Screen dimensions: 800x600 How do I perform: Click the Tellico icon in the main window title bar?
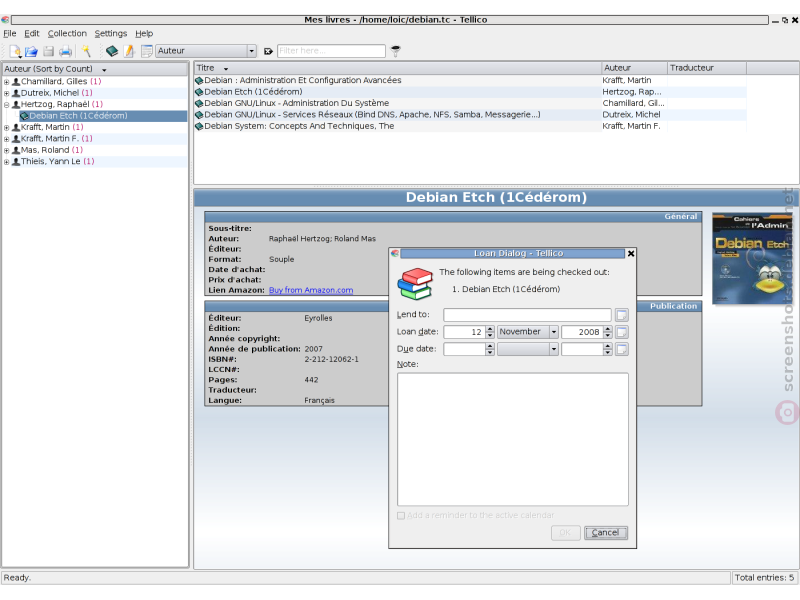(x=5, y=20)
